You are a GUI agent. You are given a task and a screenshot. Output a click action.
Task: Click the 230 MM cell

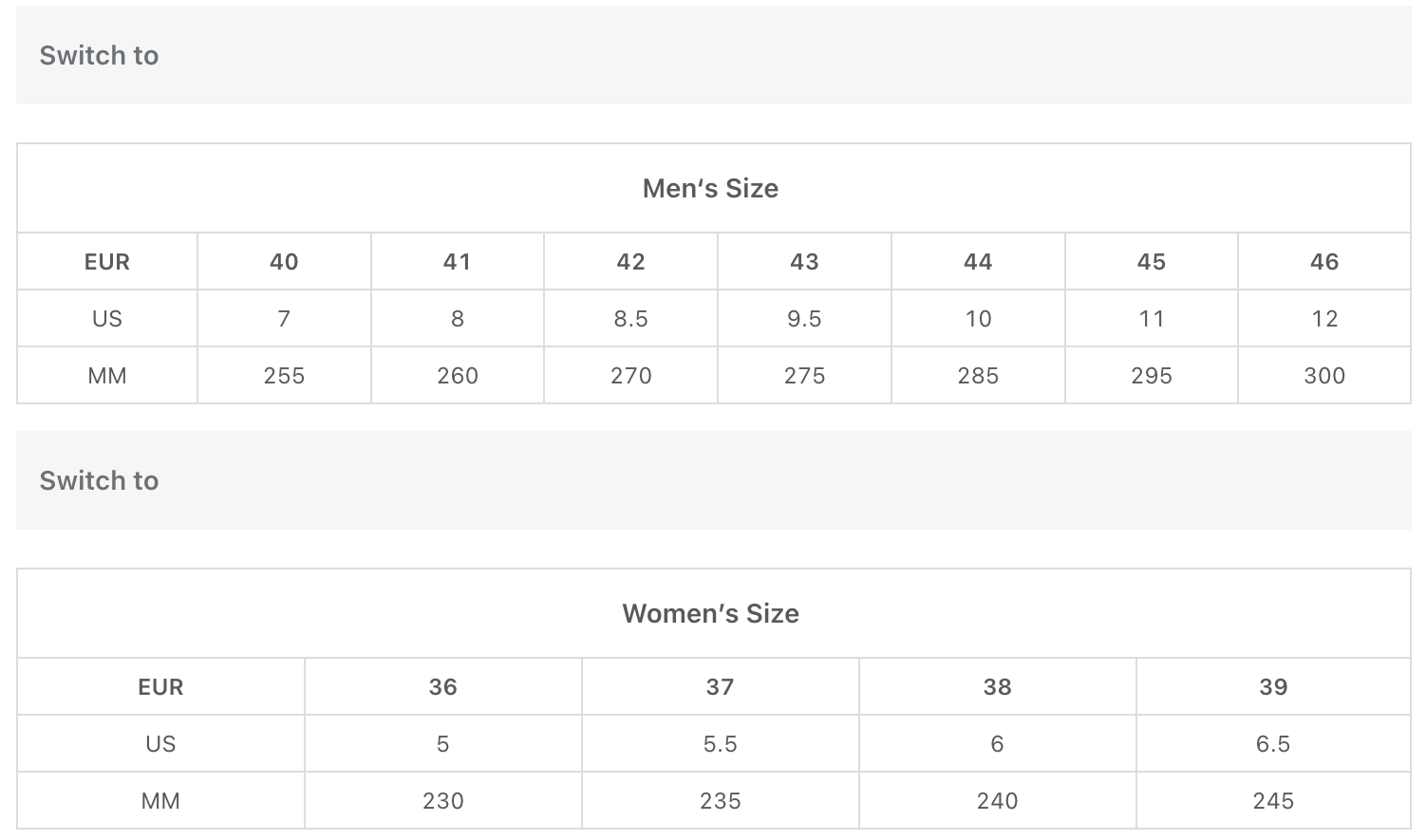click(x=442, y=801)
